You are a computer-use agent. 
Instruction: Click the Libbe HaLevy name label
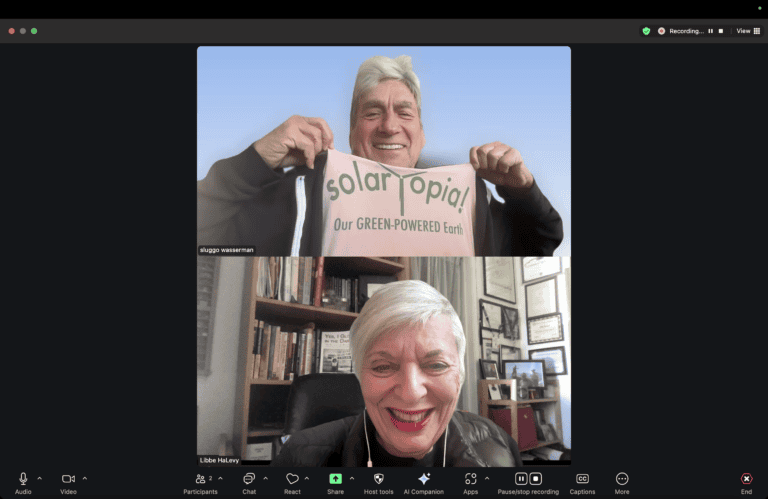(x=219, y=460)
